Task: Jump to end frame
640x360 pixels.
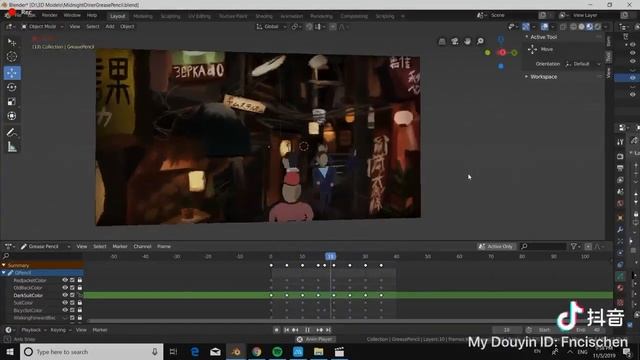Action: click(x=329, y=330)
